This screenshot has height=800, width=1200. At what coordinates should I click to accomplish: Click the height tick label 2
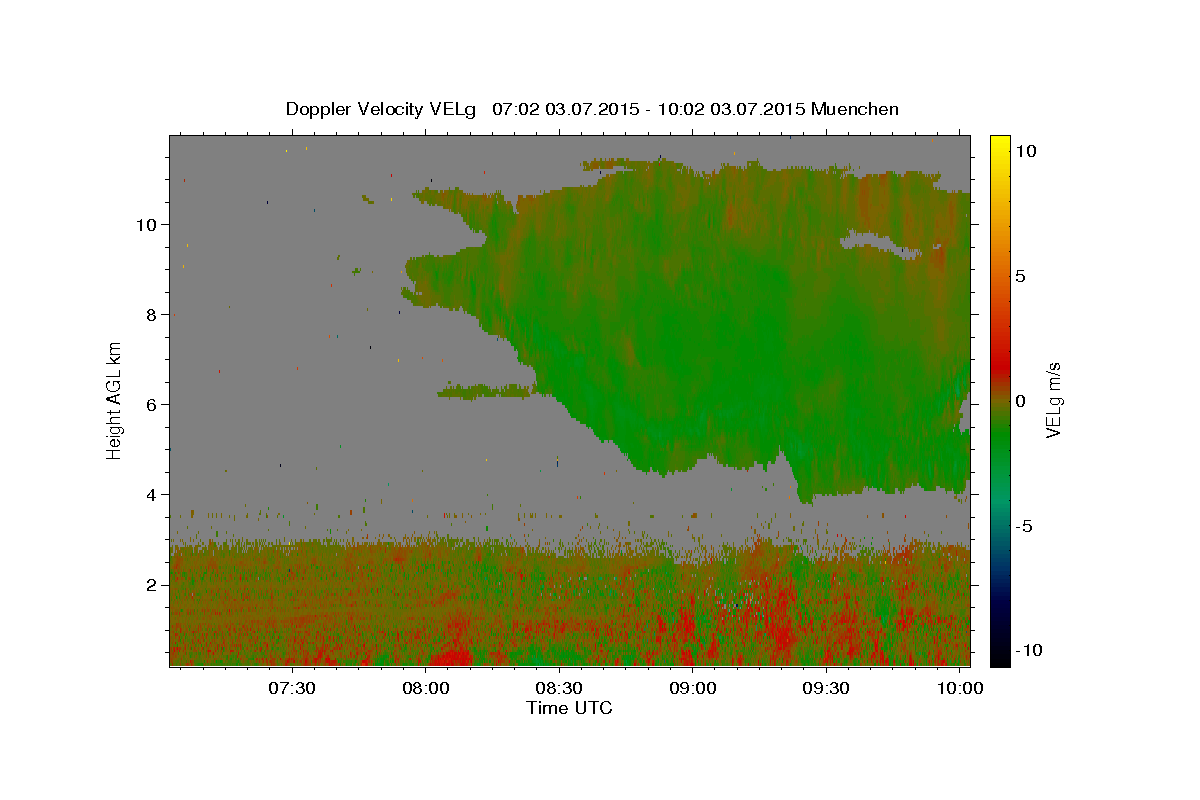pos(151,584)
